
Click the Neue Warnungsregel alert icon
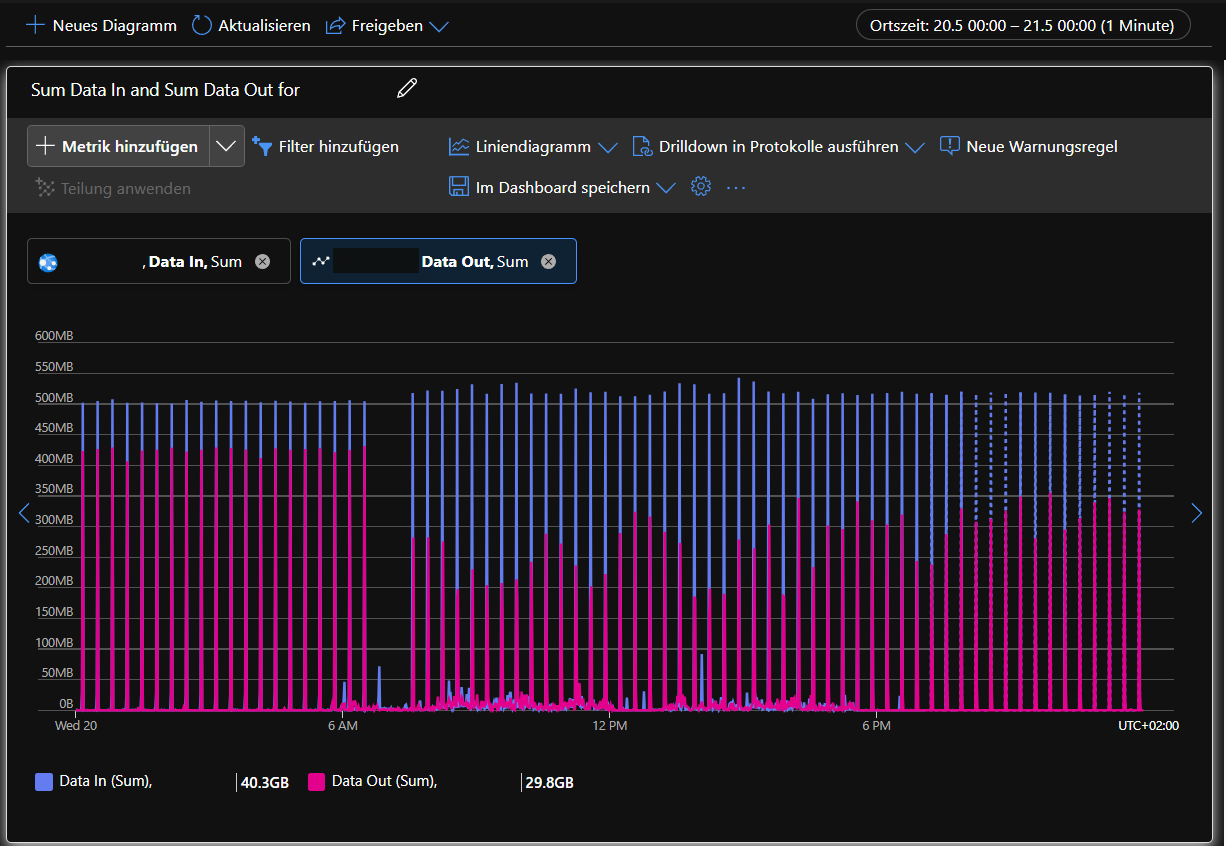coord(950,146)
